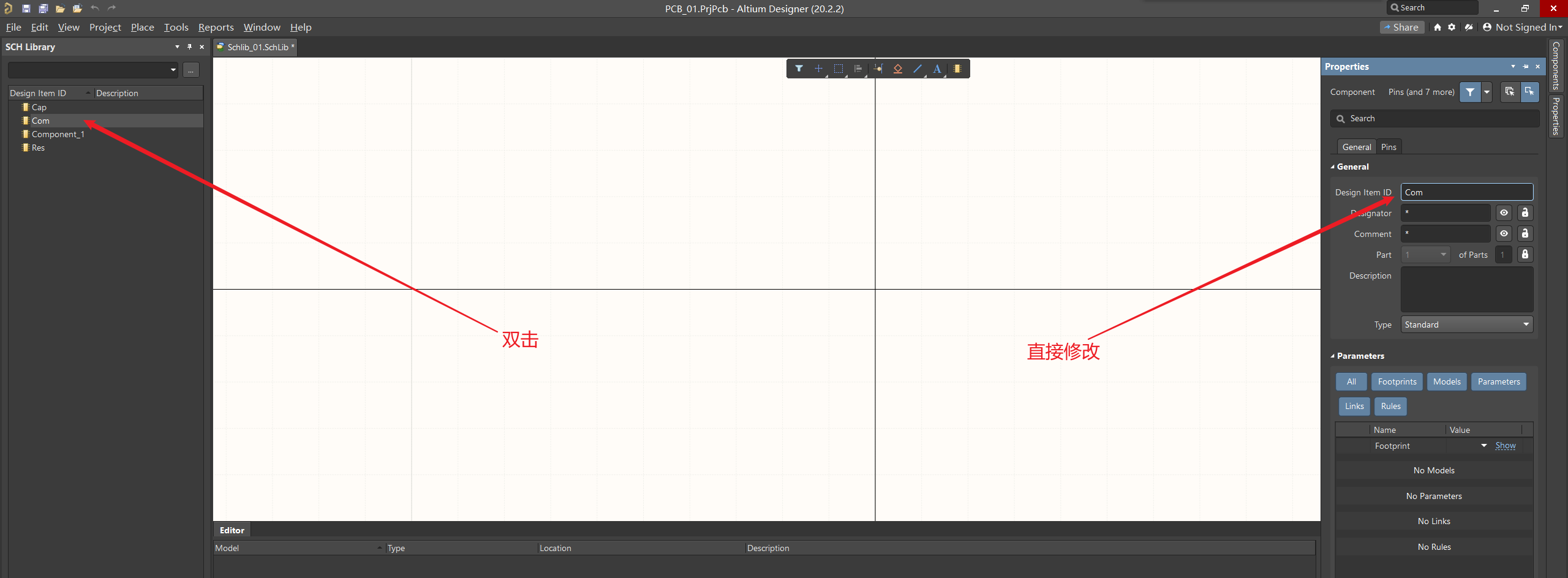Enable single object selection cursor icon
Viewport: 1568px width, 578px height.
point(1529,92)
